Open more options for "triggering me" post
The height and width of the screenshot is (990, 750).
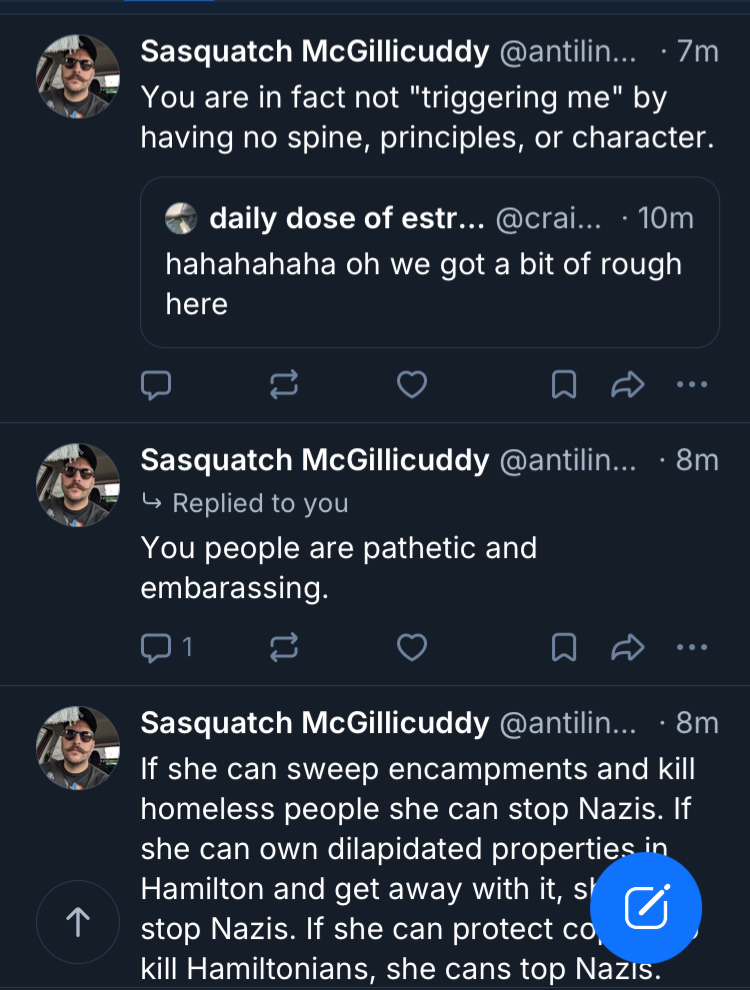[692, 385]
